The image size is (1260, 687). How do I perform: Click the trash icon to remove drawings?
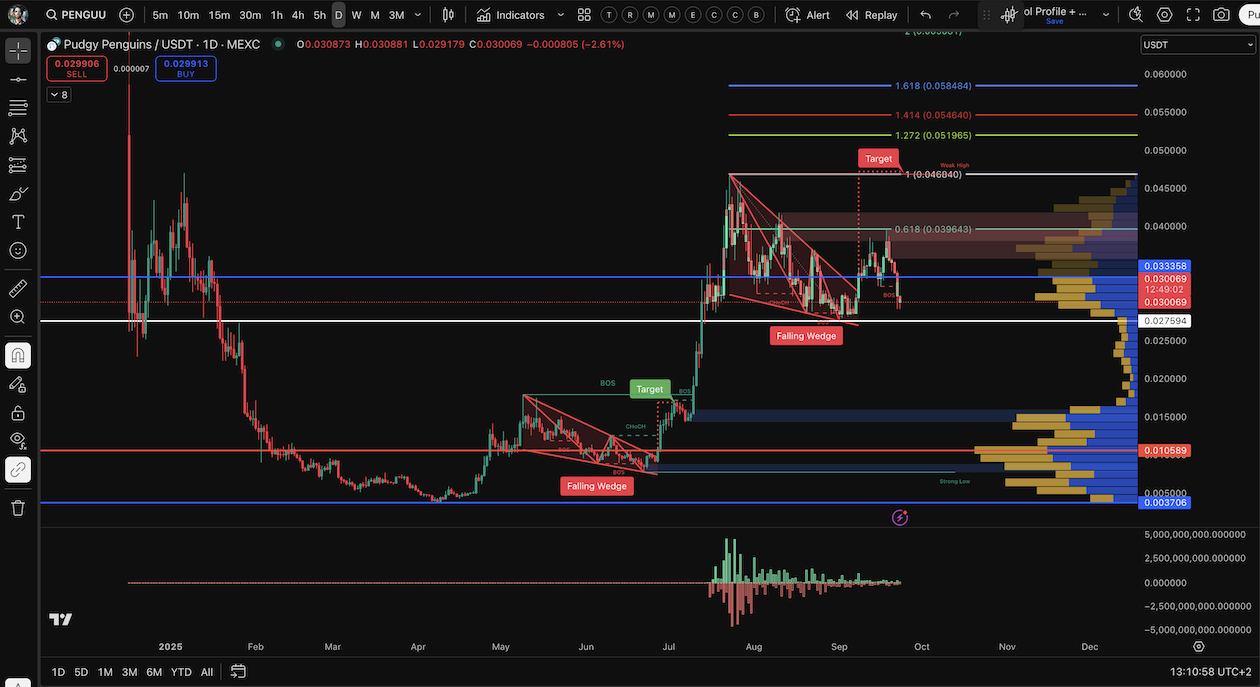tap(18, 508)
